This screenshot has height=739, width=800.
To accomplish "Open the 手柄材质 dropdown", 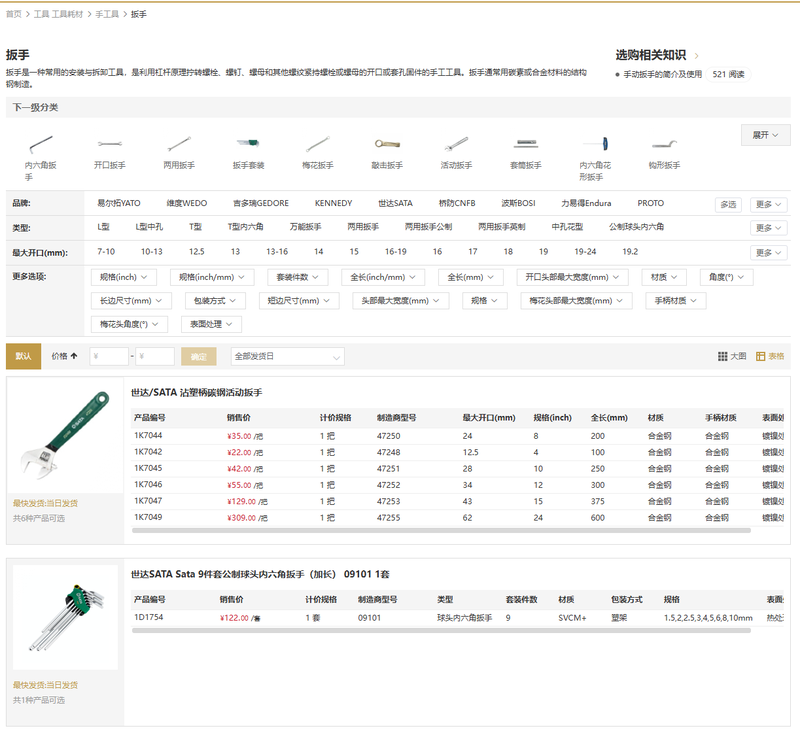I will point(676,301).
